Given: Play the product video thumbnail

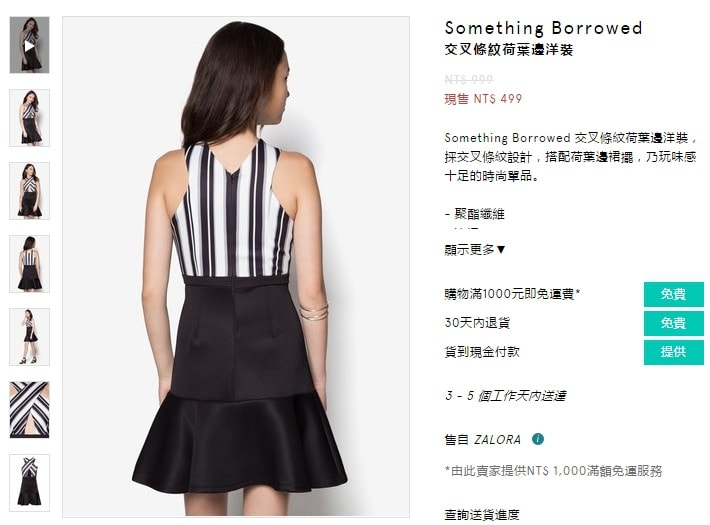Looking at the screenshot, I should [29, 45].
